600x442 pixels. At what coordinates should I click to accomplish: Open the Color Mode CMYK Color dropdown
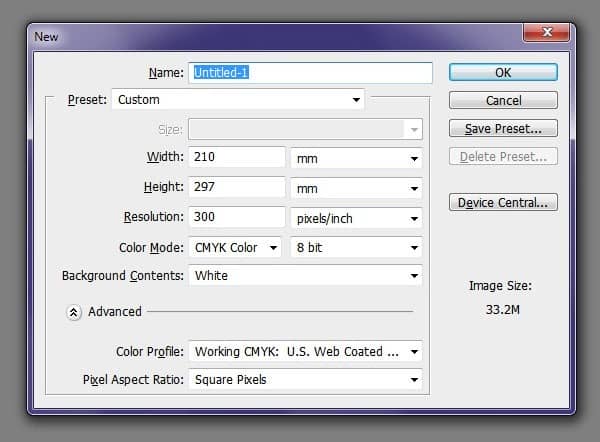point(235,248)
